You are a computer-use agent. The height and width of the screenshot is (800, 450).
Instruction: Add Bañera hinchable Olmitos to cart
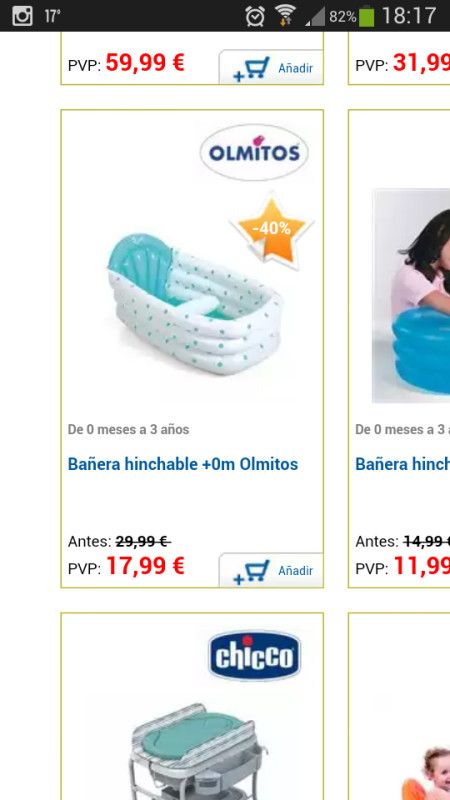click(271, 570)
